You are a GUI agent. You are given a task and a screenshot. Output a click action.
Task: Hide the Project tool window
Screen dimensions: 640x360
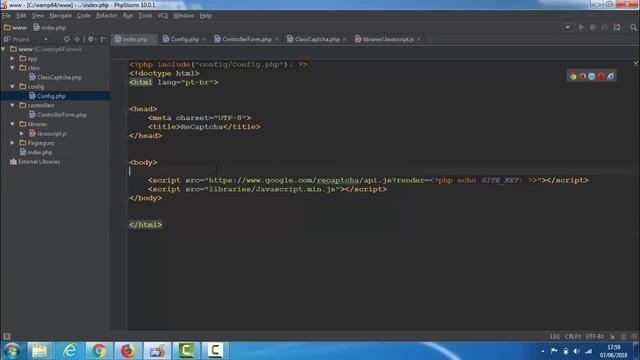pyautogui.click(x=103, y=39)
